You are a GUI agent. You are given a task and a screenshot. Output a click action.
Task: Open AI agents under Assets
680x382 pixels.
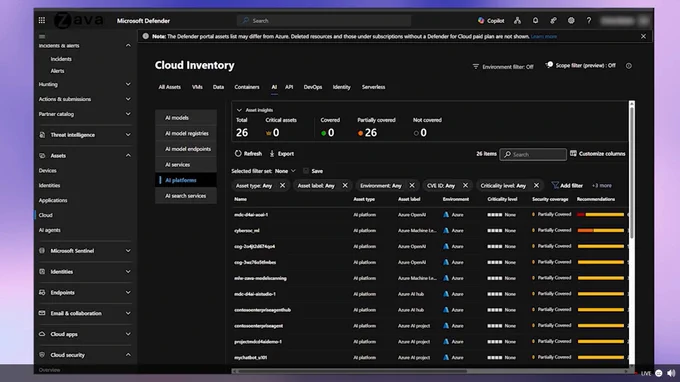[x=49, y=230]
